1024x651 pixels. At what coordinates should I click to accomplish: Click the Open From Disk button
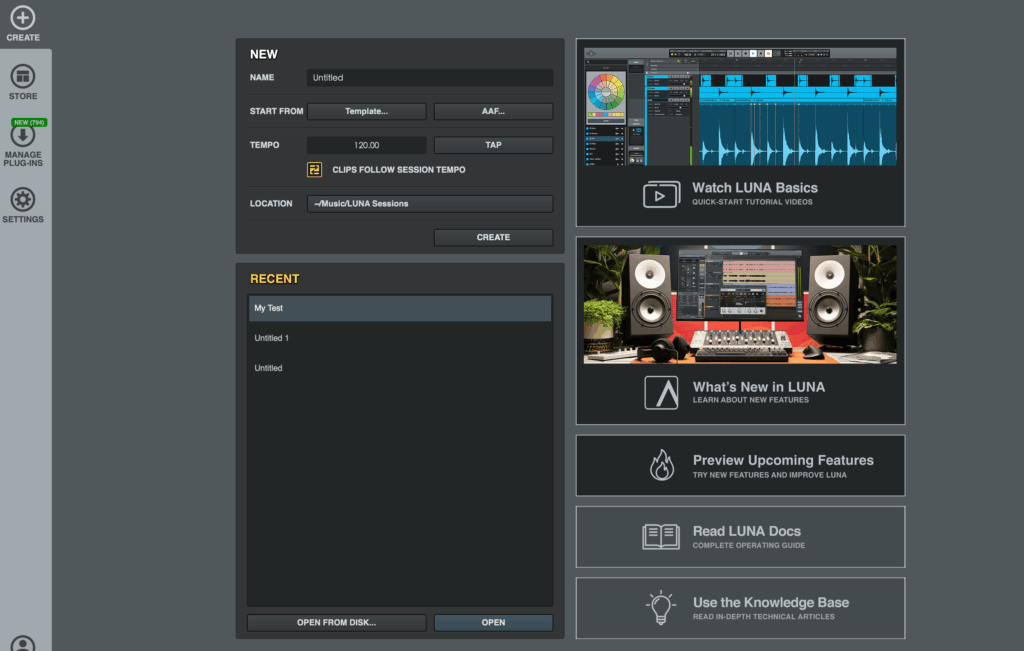[336, 622]
